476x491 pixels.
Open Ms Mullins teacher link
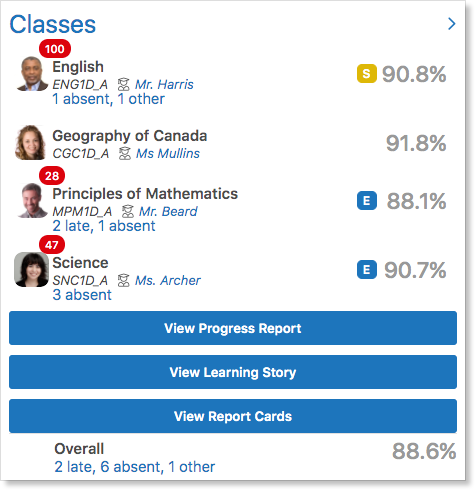168,154
